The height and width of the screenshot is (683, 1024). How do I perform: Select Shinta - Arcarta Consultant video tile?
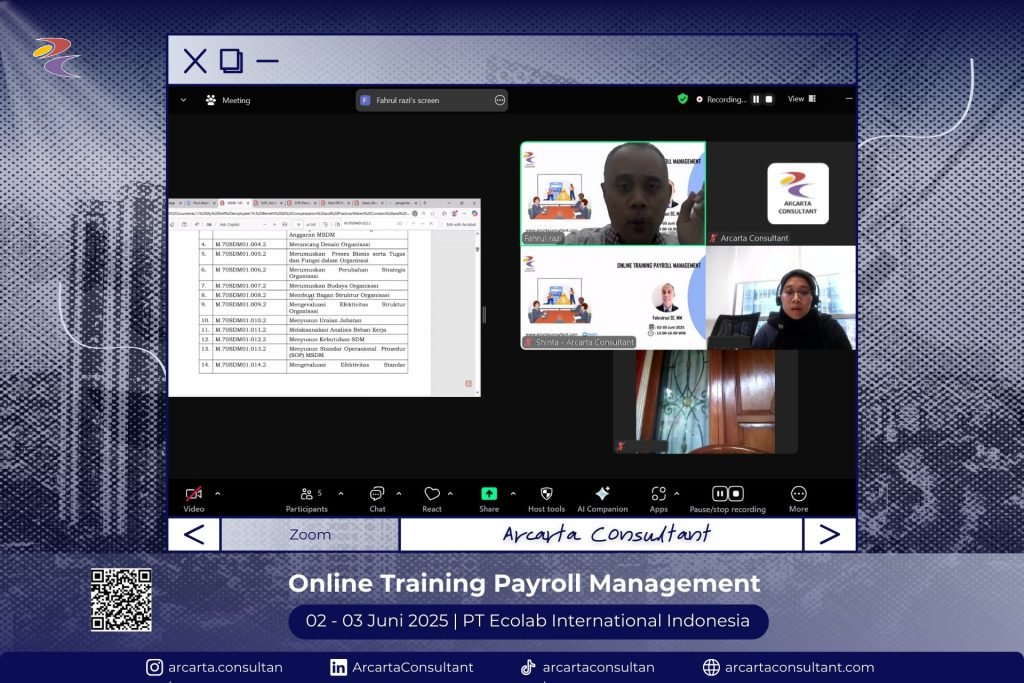612,298
